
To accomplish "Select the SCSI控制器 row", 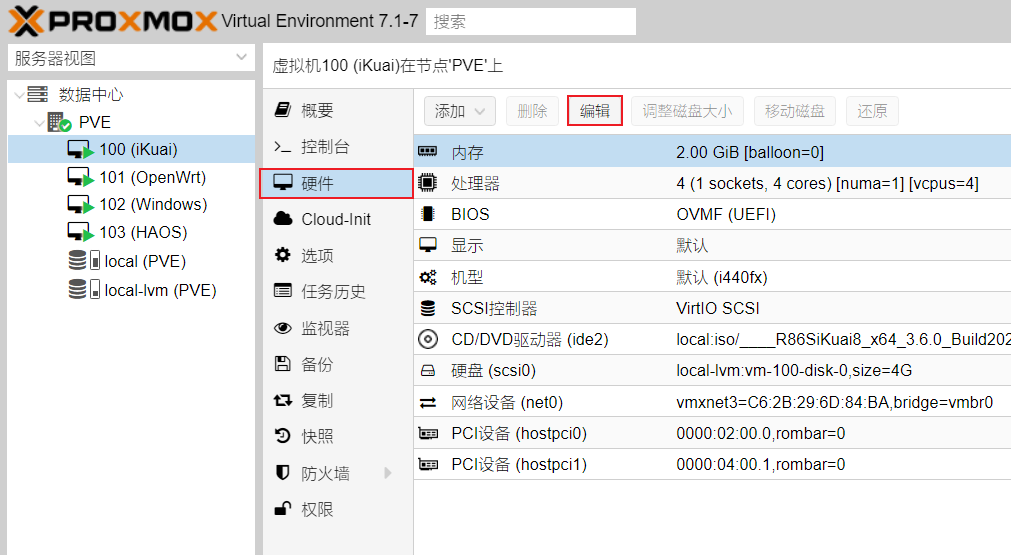I will point(712,308).
